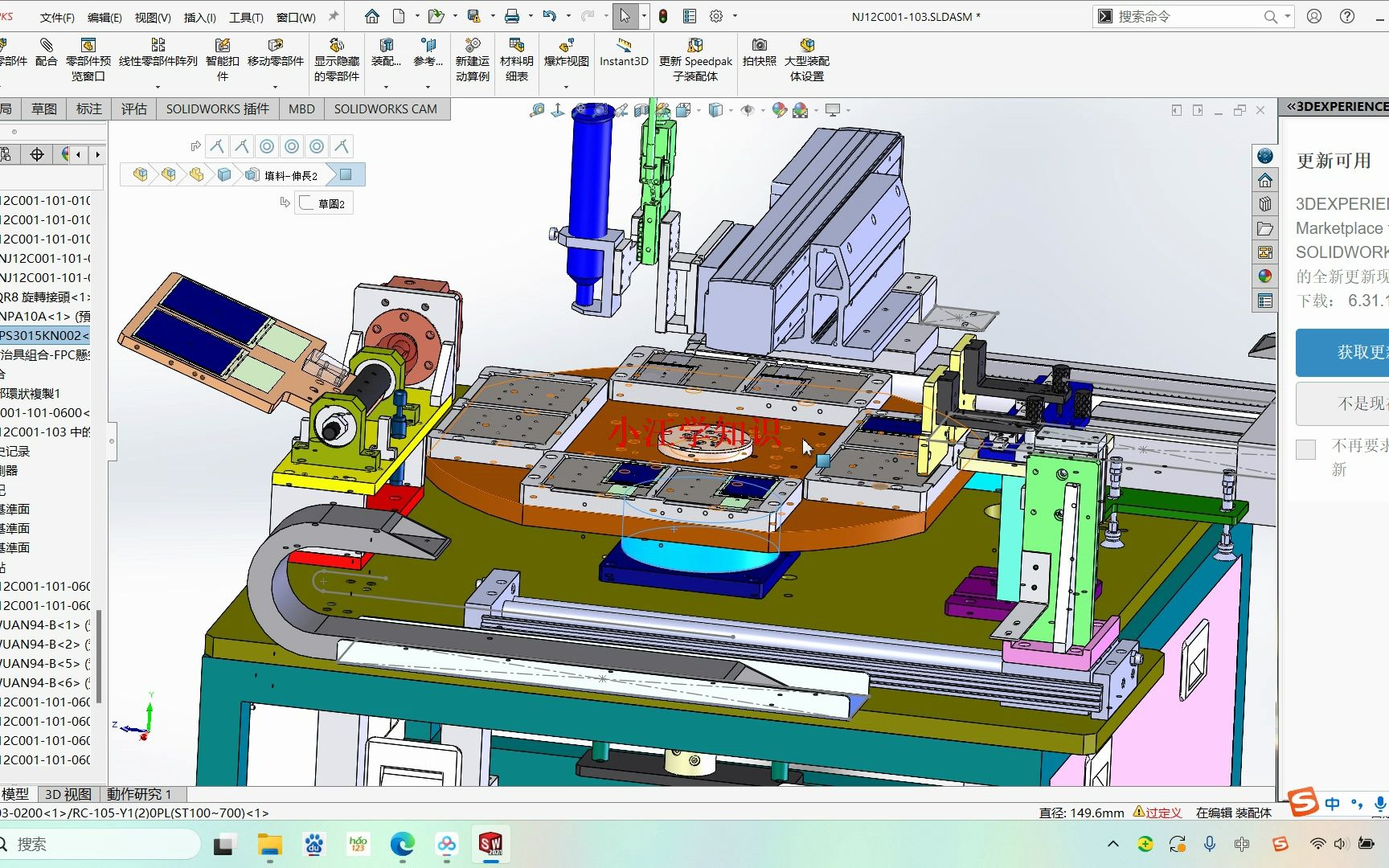Click inside the 搜索命令 search field

tap(1186, 16)
